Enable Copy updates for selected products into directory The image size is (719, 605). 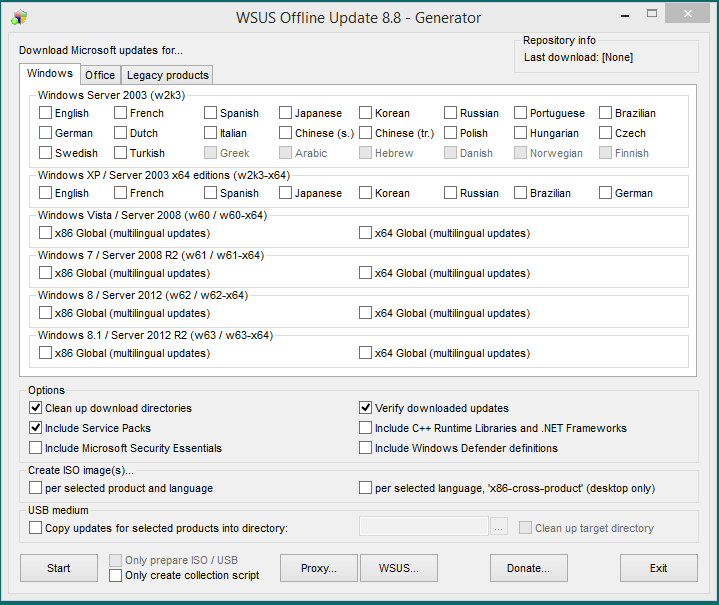coord(35,528)
